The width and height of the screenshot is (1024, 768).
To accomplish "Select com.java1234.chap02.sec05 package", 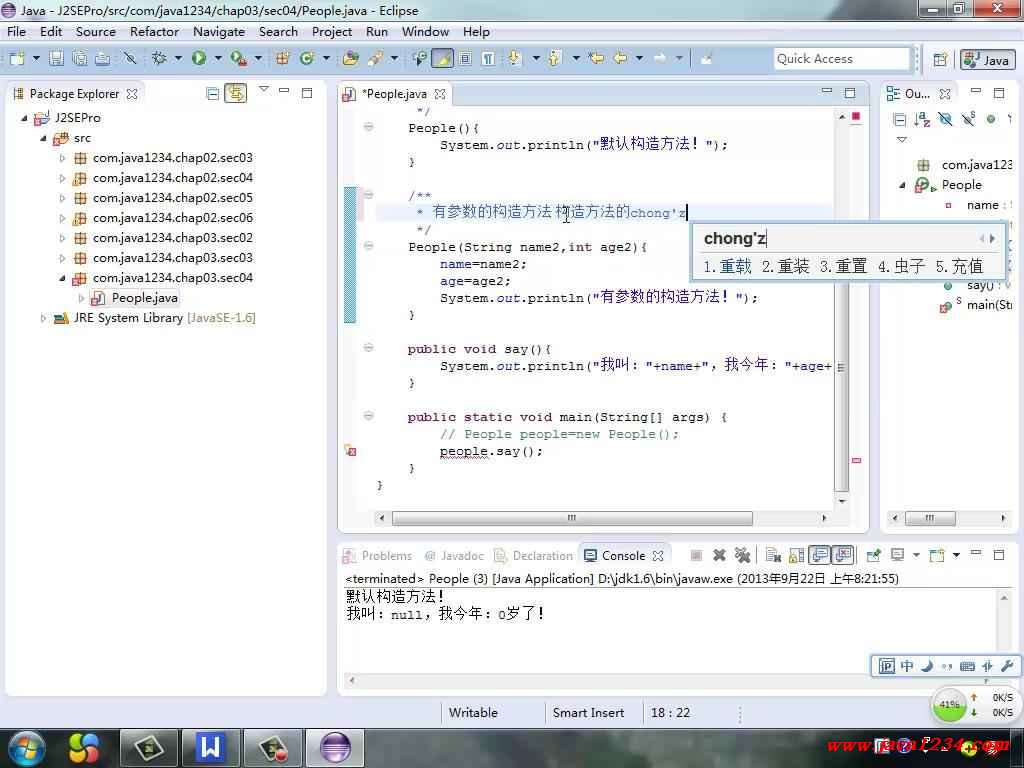I will (x=172, y=198).
